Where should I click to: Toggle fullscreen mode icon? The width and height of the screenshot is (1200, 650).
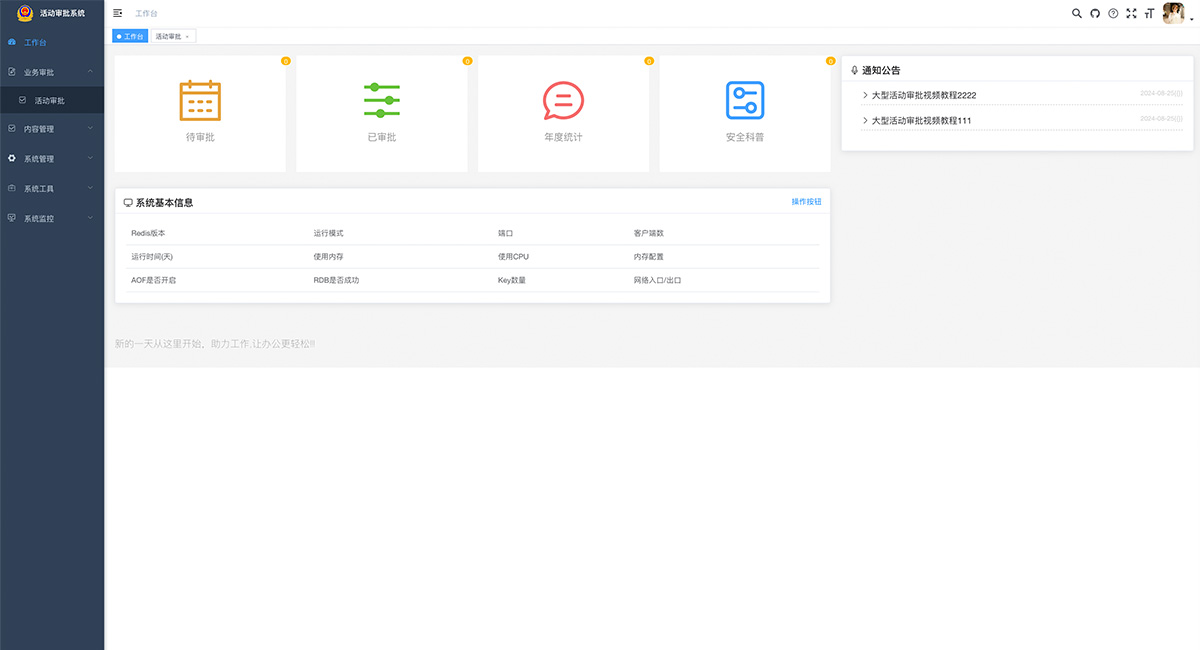click(x=1131, y=13)
